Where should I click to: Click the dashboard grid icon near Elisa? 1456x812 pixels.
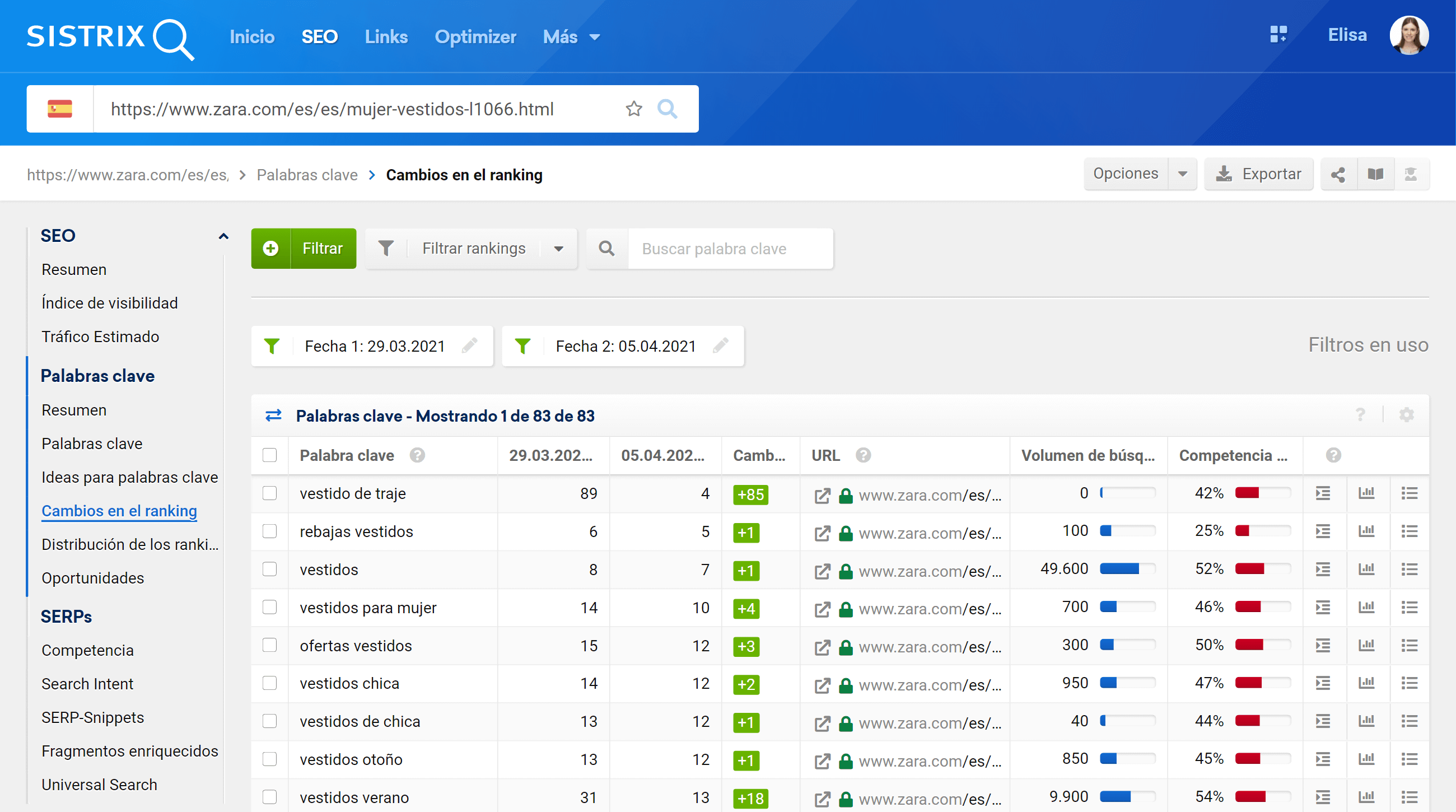[1278, 35]
